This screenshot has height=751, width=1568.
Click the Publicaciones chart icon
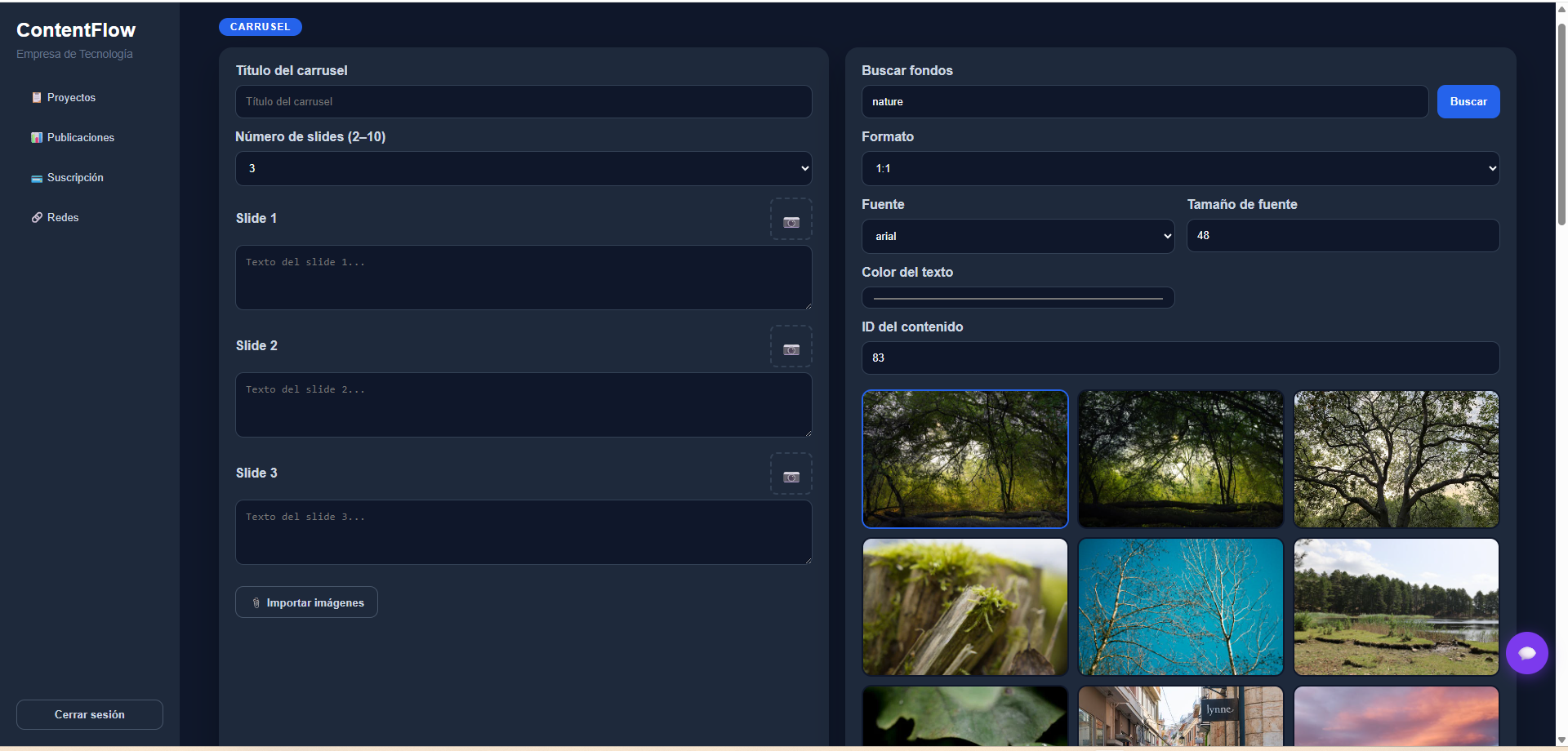[37, 137]
